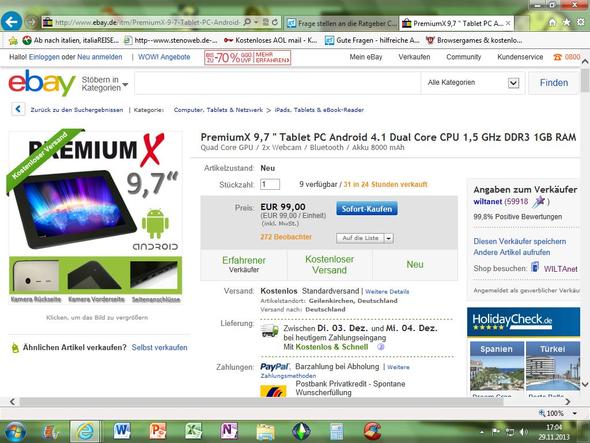
Task: Click the -70% Mehr Erfahren banner
Action: pos(248,58)
